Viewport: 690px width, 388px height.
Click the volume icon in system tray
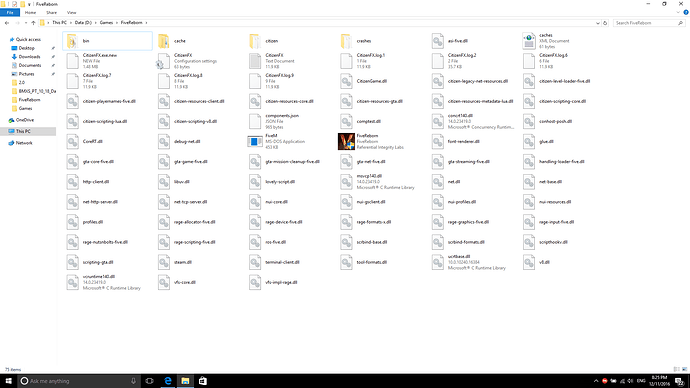pyautogui.click(x=630, y=381)
